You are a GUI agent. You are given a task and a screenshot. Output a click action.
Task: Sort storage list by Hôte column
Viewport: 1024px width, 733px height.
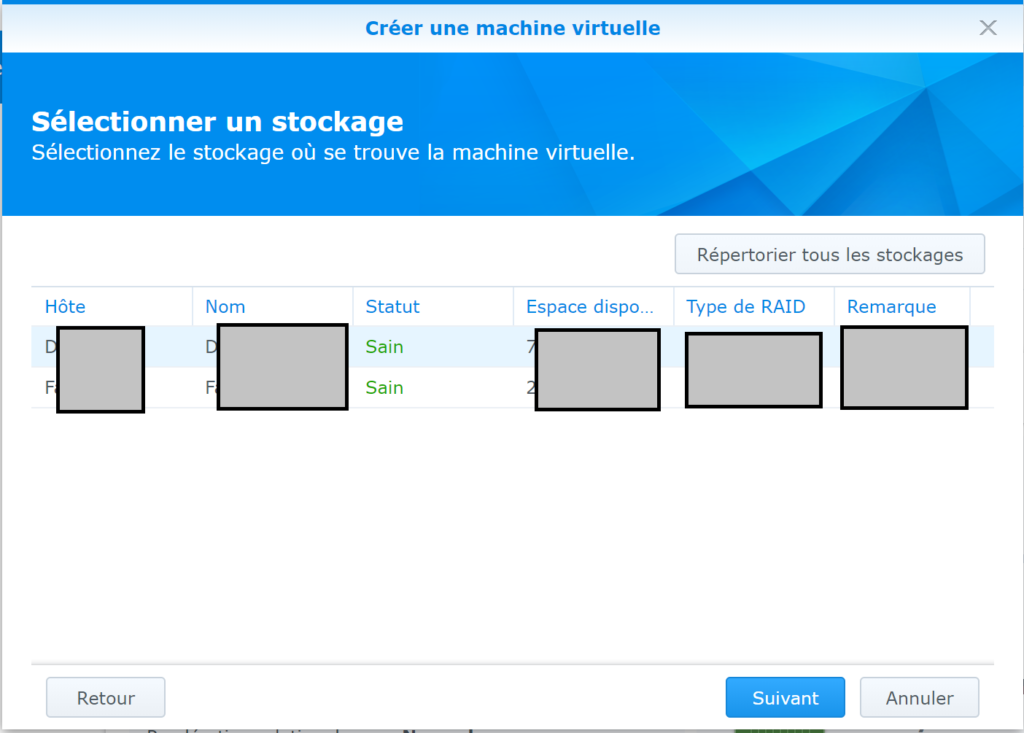[66, 307]
